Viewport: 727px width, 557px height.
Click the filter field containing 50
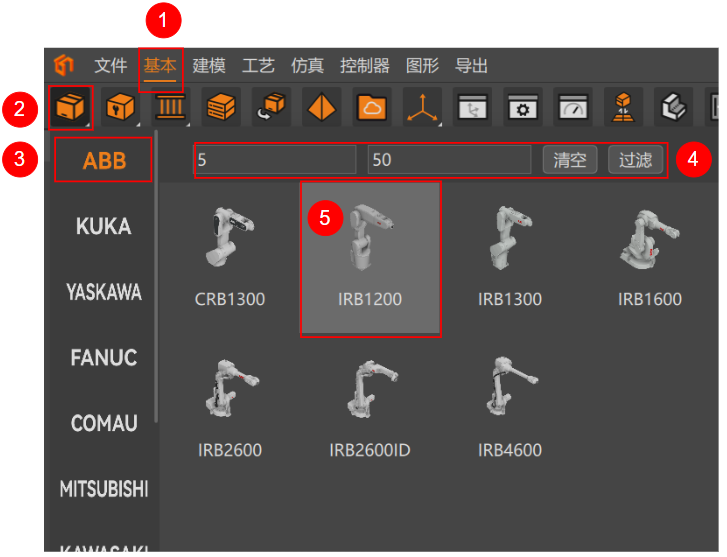coord(449,160)
